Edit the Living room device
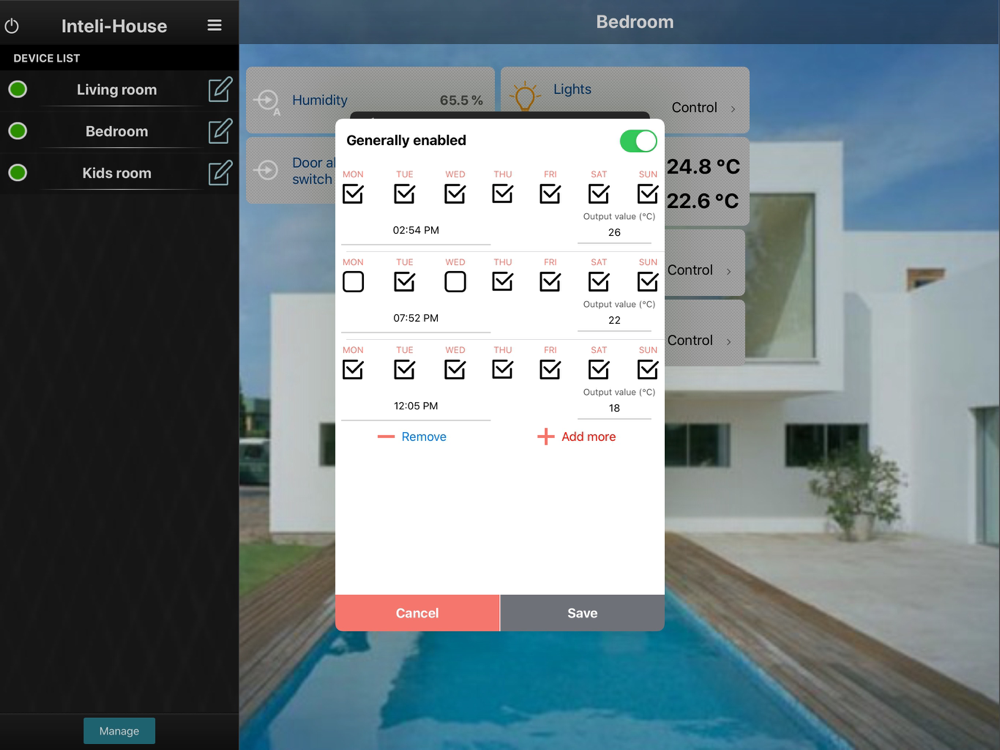 click(220, 90)
